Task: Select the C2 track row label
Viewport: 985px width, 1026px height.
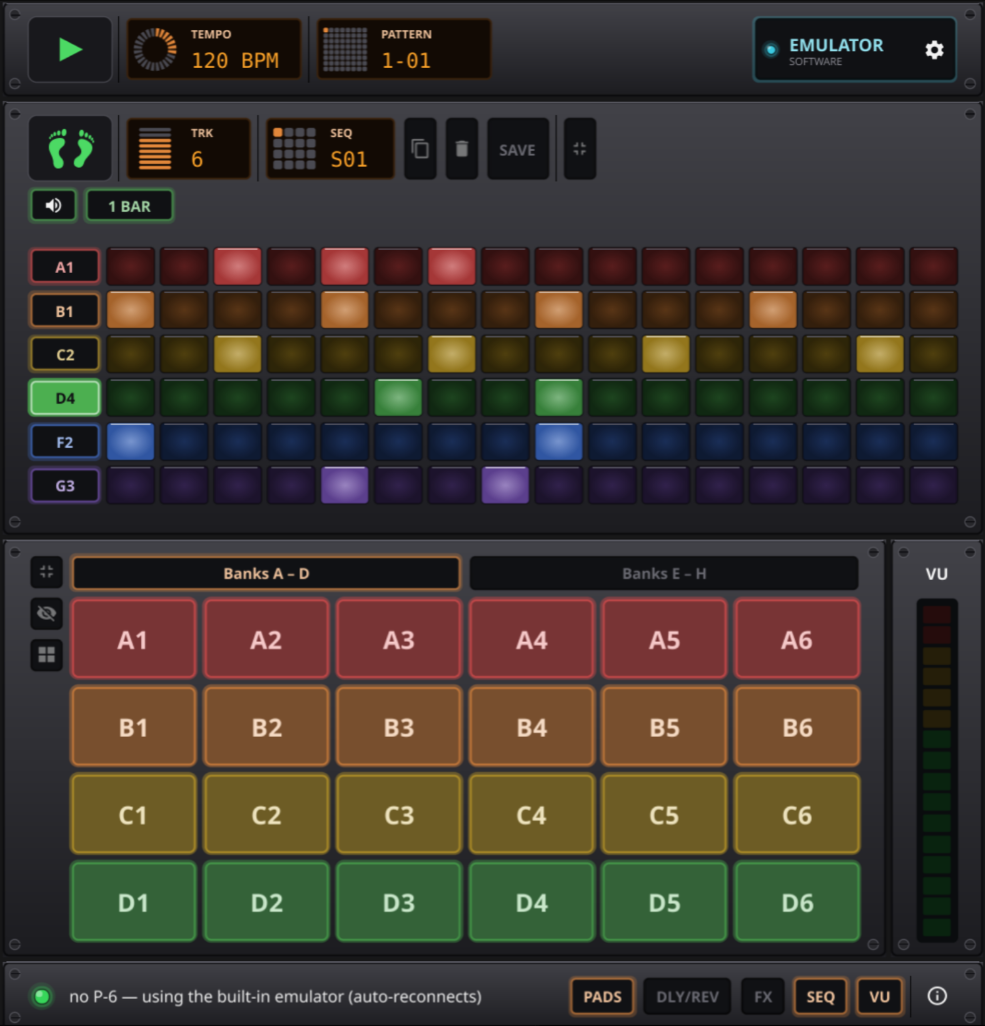Action: [x=65, y=355]
